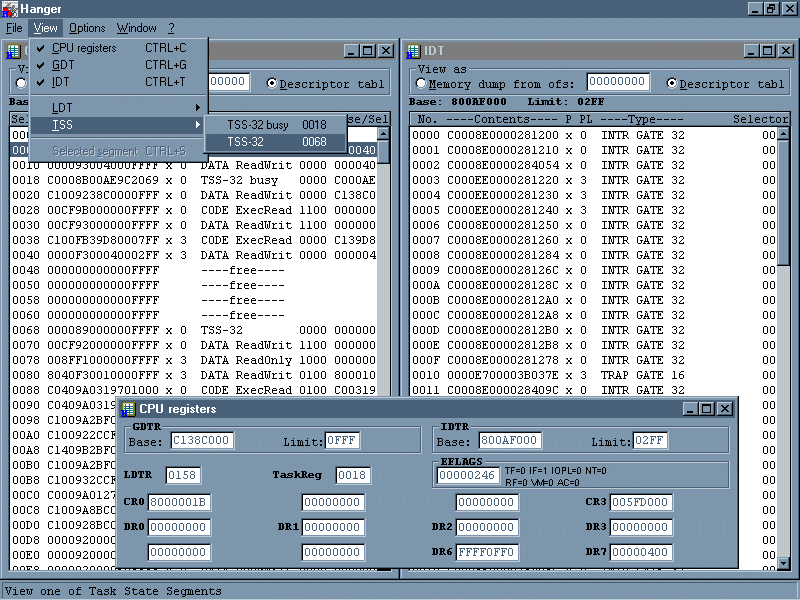Choose TSS-32 busy 0018 from submenu
This screenshot has height=600, width=800.
(276, 125)
